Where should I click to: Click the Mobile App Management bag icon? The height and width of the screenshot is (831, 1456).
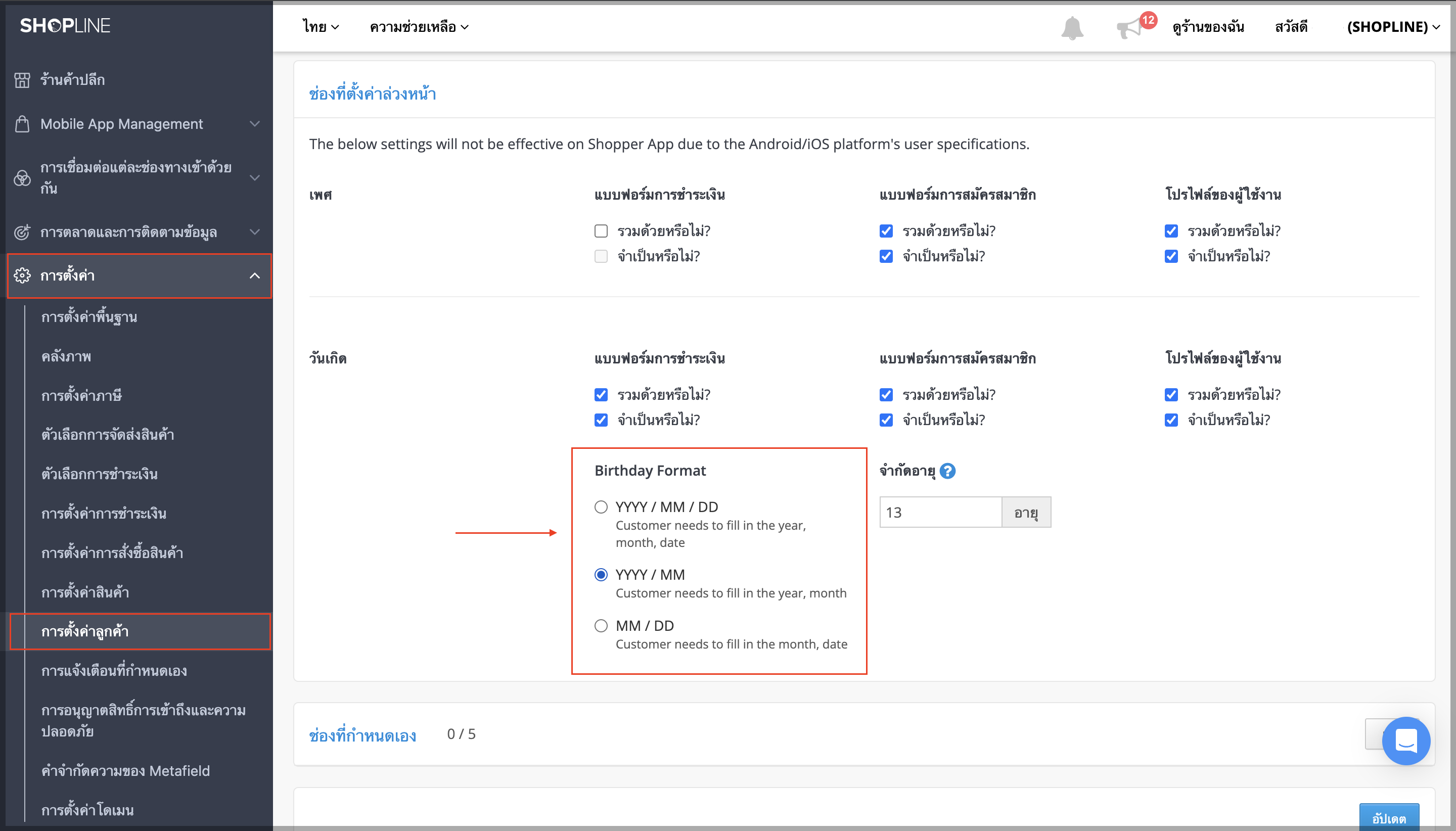click(22, 124)
